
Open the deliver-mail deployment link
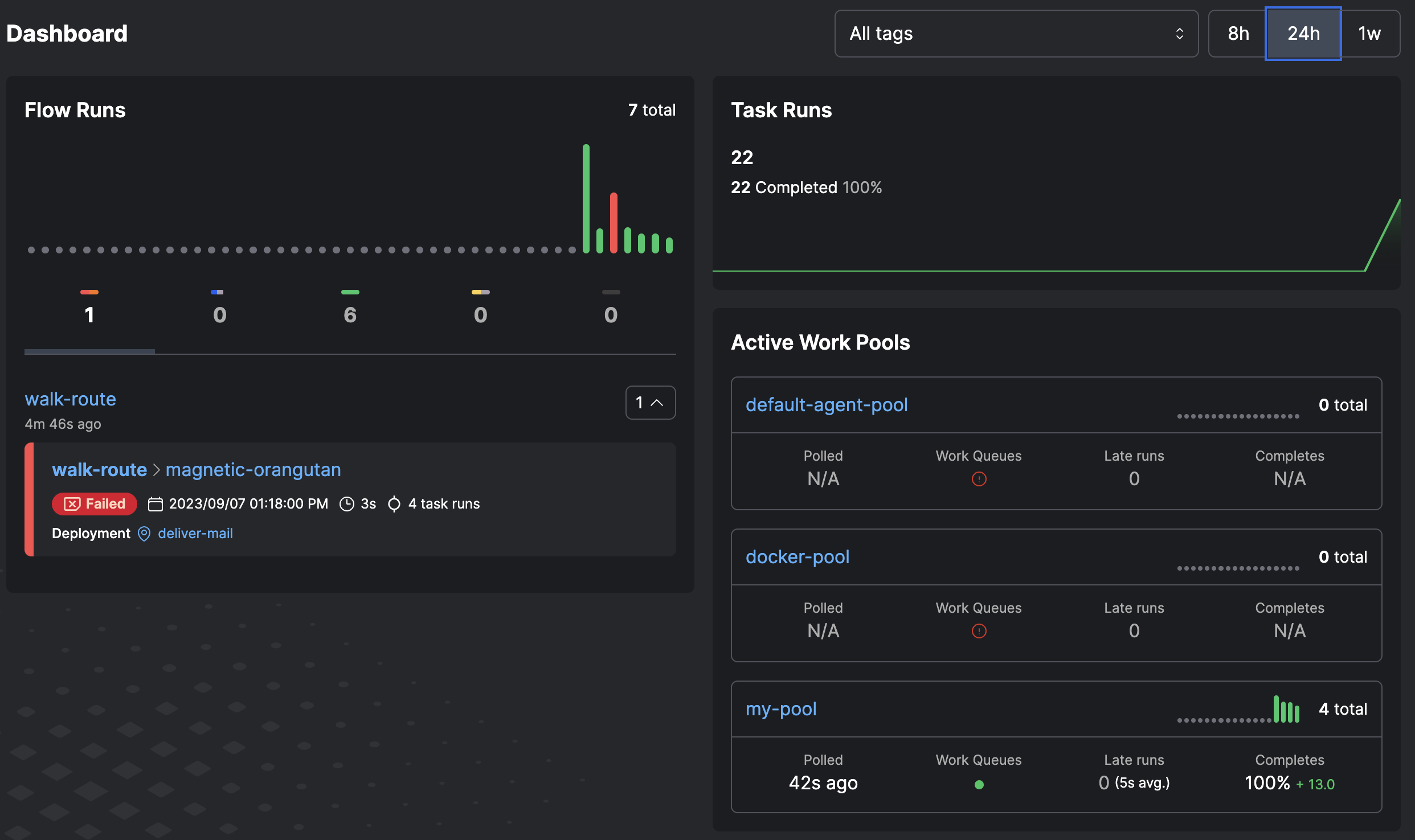(x=195, y=534)
